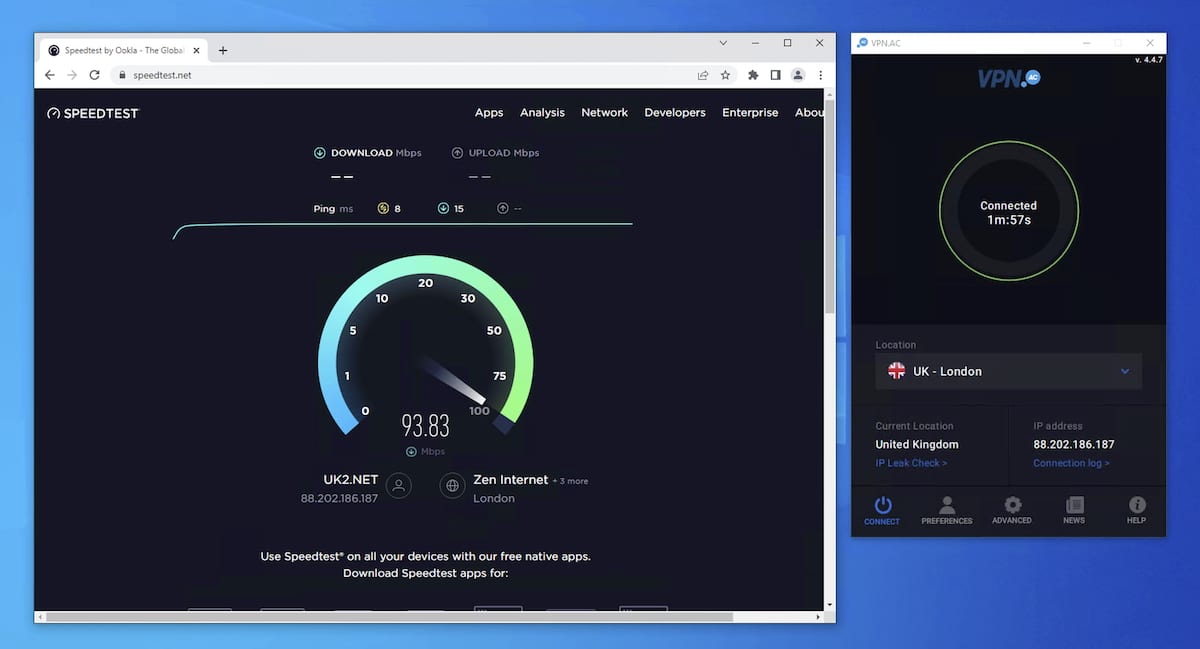Open the Enterprise menu on Speedtest

750,113
